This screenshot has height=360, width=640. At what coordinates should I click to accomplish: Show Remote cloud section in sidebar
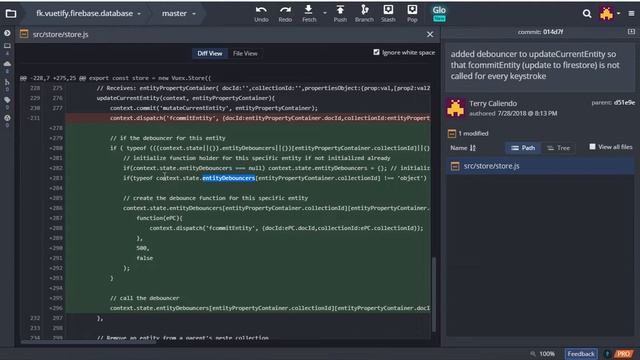click(7, 64)
